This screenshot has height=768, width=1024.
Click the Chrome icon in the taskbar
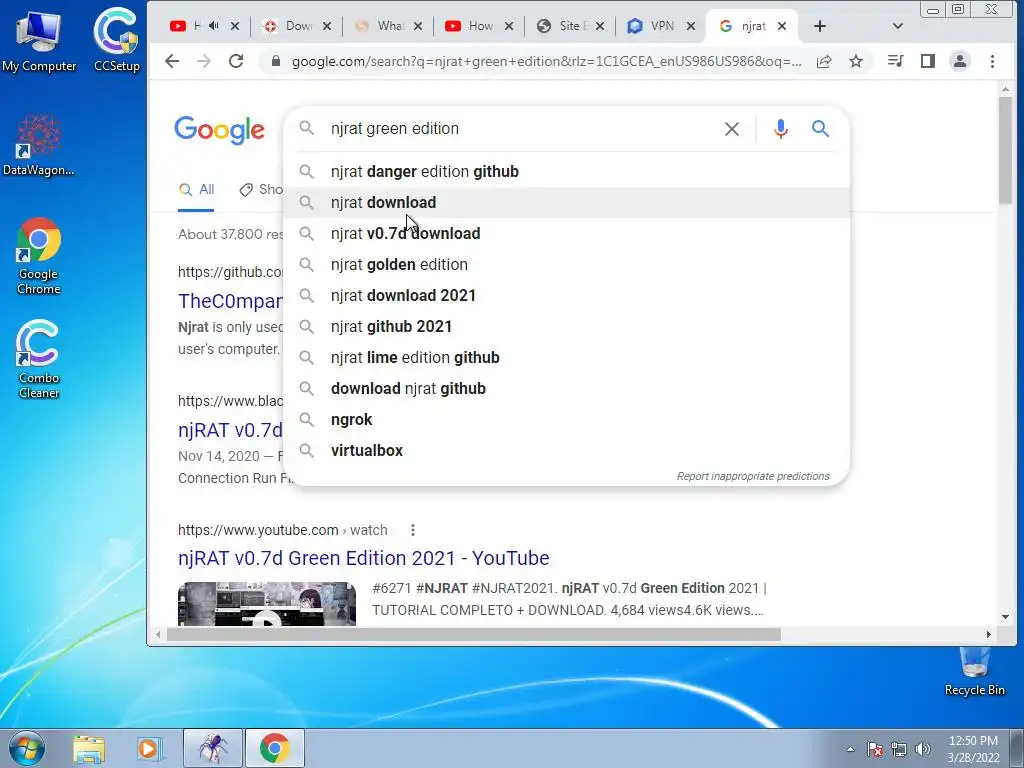(x=274, y=748)
